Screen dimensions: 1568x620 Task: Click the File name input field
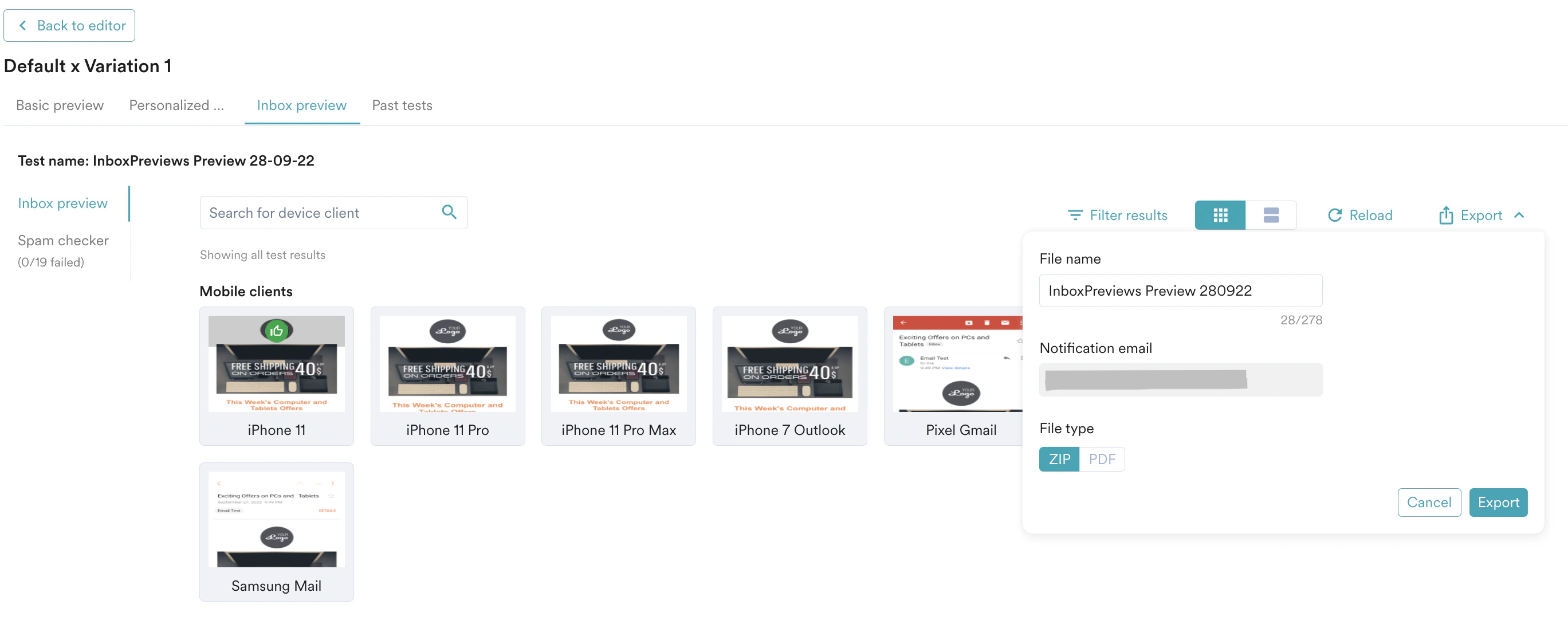pos(1180,291)
